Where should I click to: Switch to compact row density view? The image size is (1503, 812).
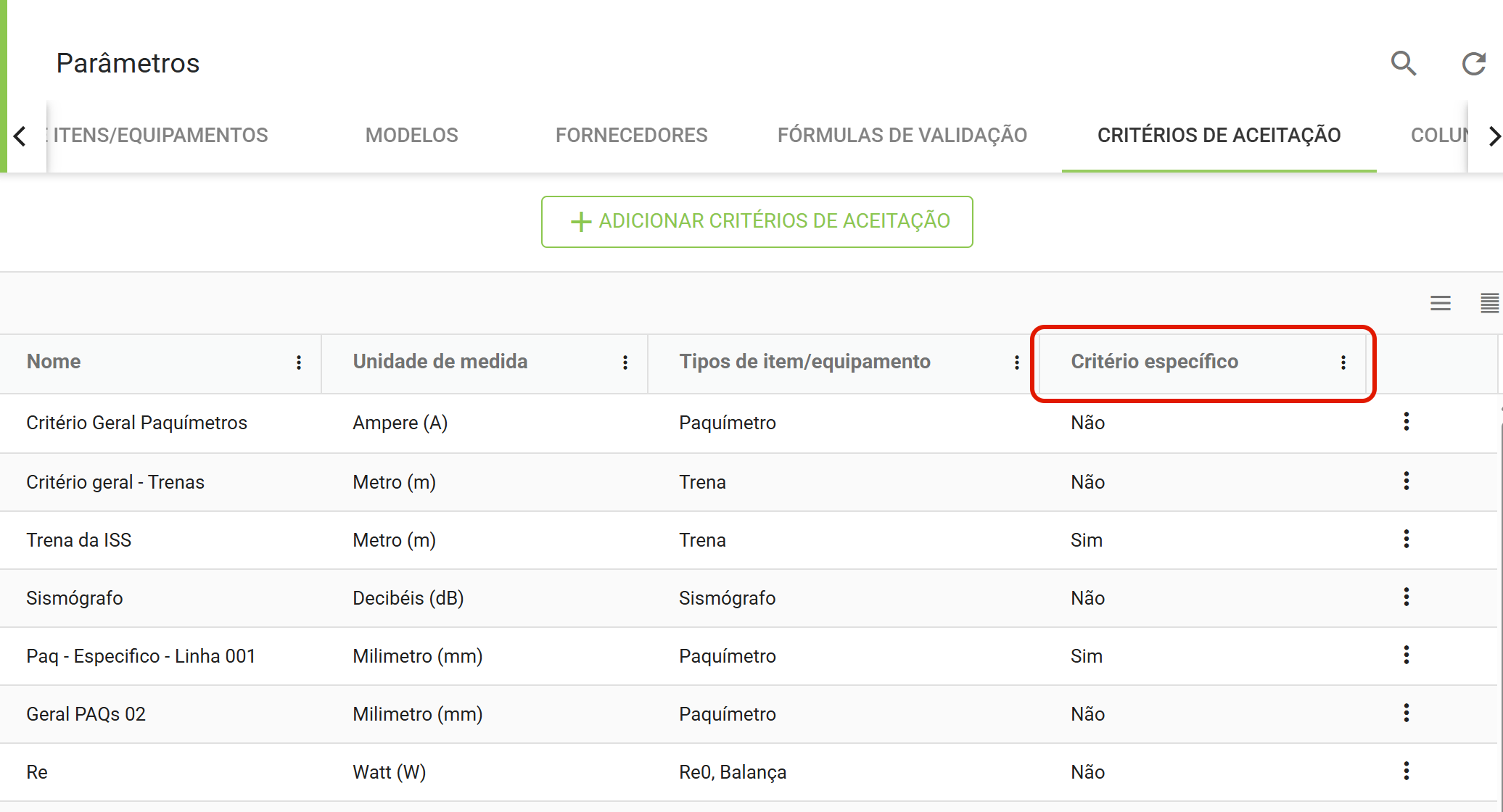click(1489, 303)
